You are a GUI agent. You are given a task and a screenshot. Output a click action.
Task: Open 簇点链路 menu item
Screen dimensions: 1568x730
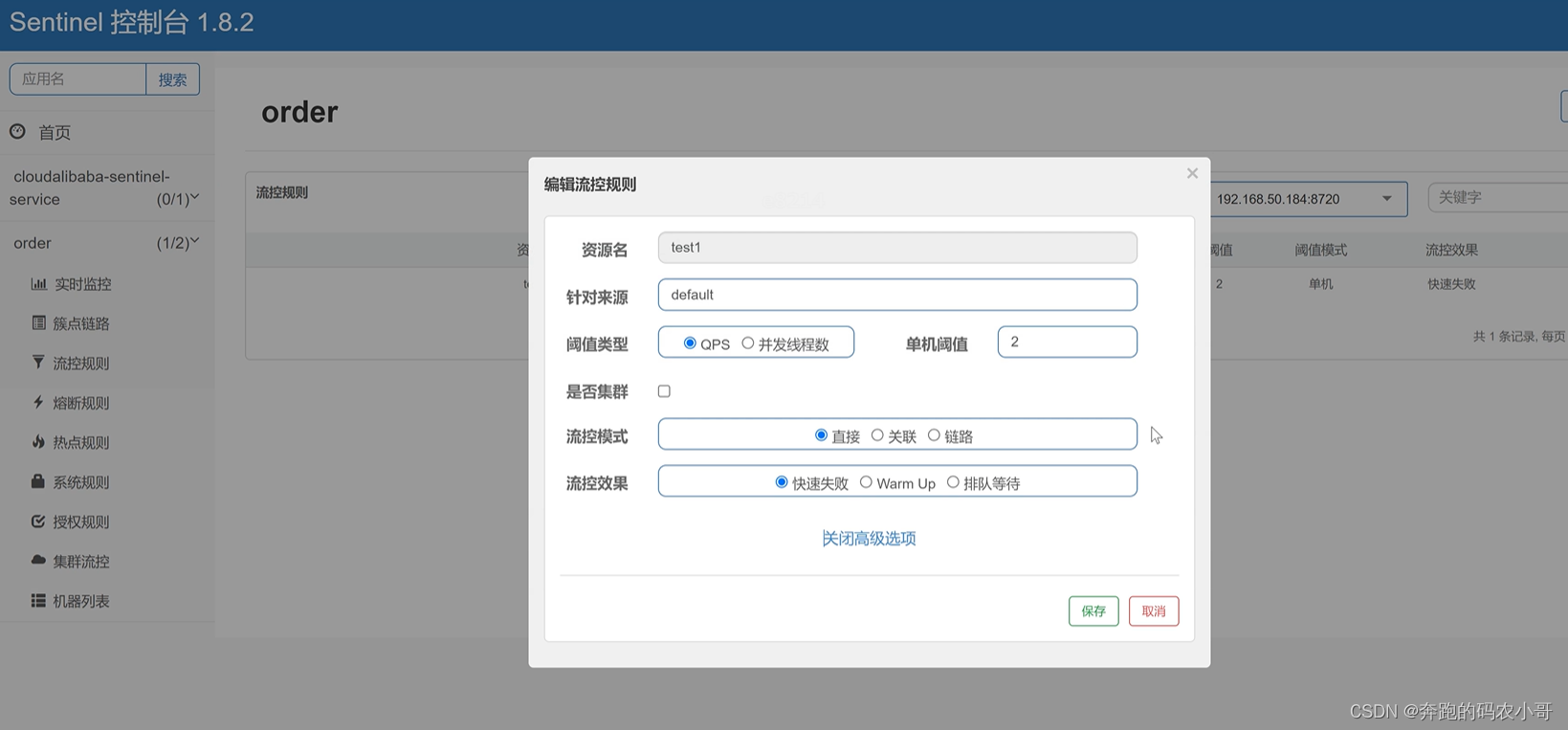80,323
